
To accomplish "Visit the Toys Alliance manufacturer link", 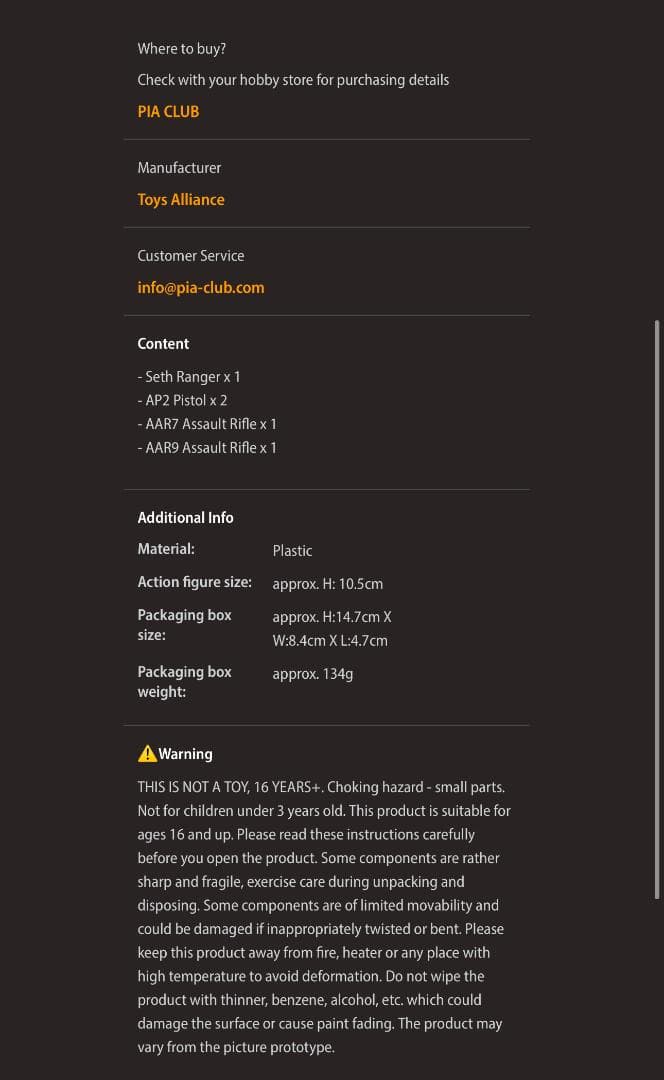I will 181,200.
